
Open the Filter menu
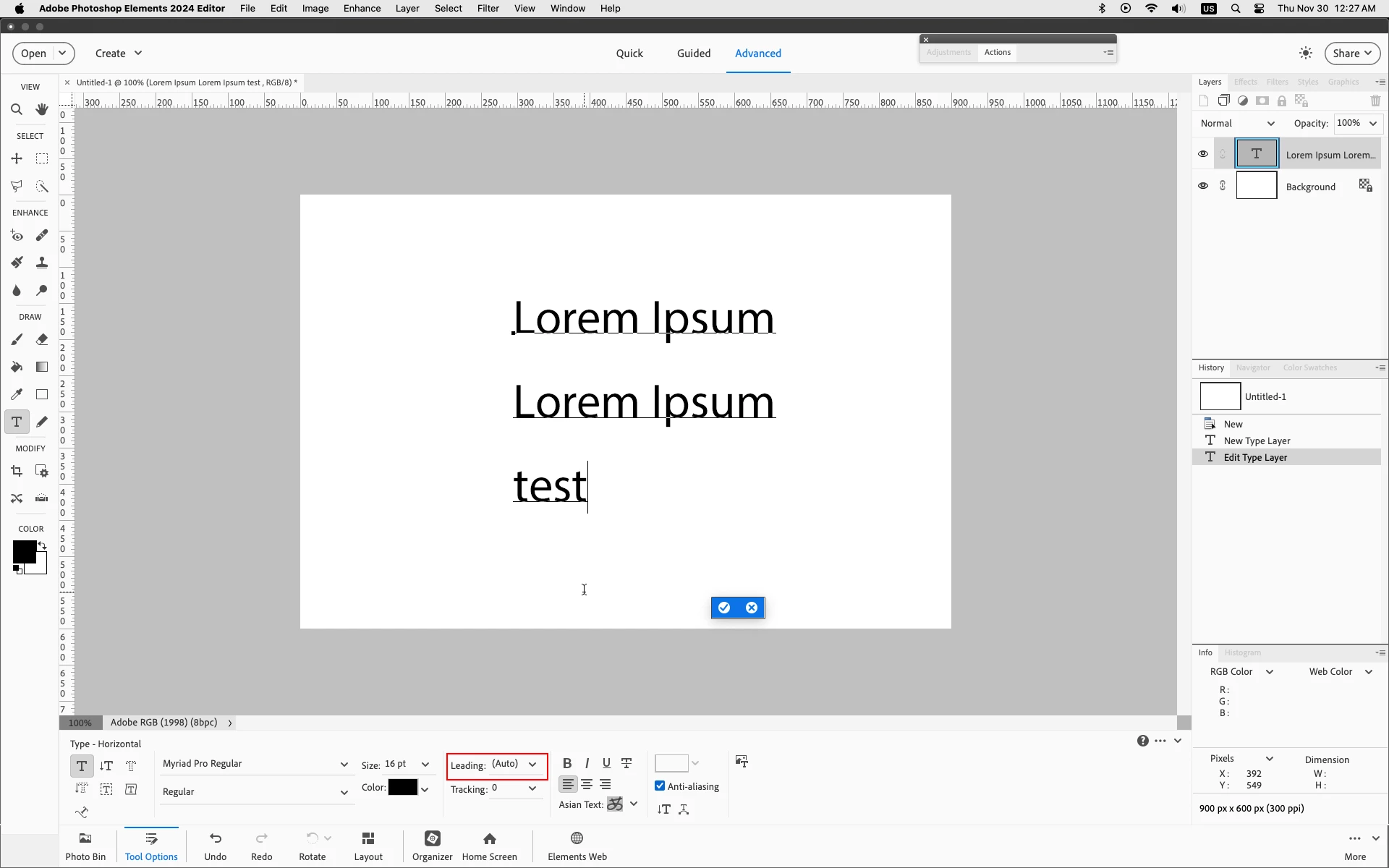pos(488,9)
